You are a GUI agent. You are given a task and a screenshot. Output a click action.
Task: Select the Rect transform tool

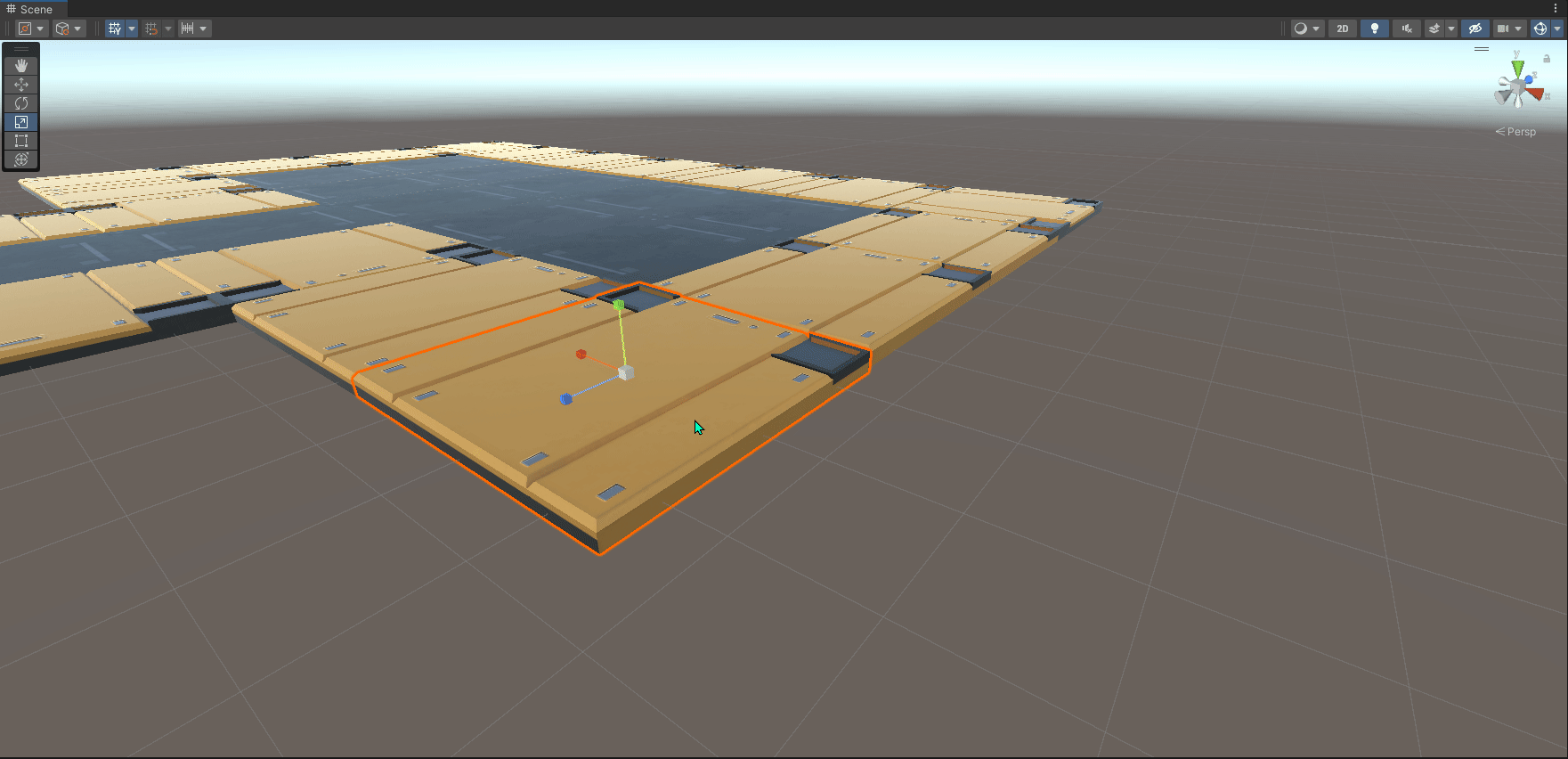tap(21, 141)
